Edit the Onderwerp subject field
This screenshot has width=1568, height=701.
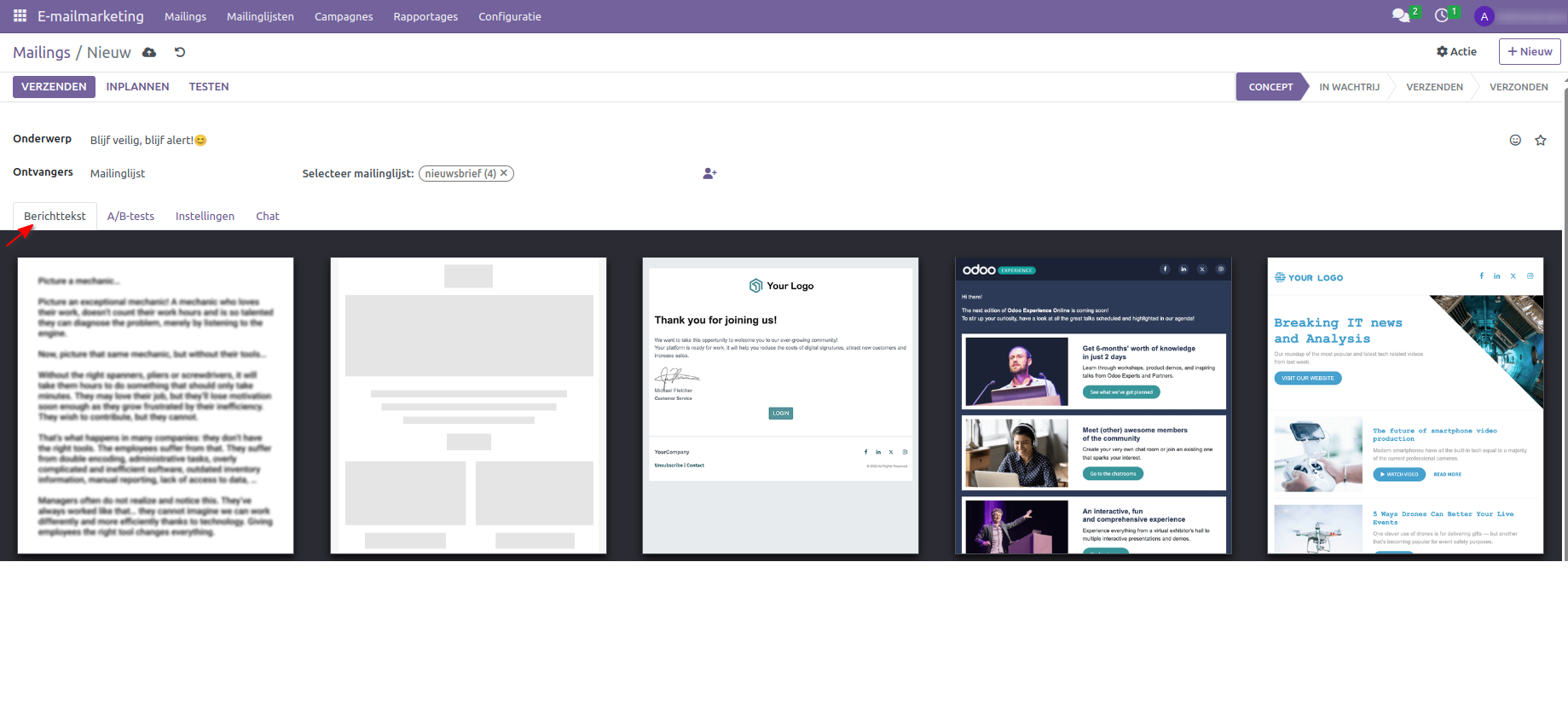(x=793, y=140)
